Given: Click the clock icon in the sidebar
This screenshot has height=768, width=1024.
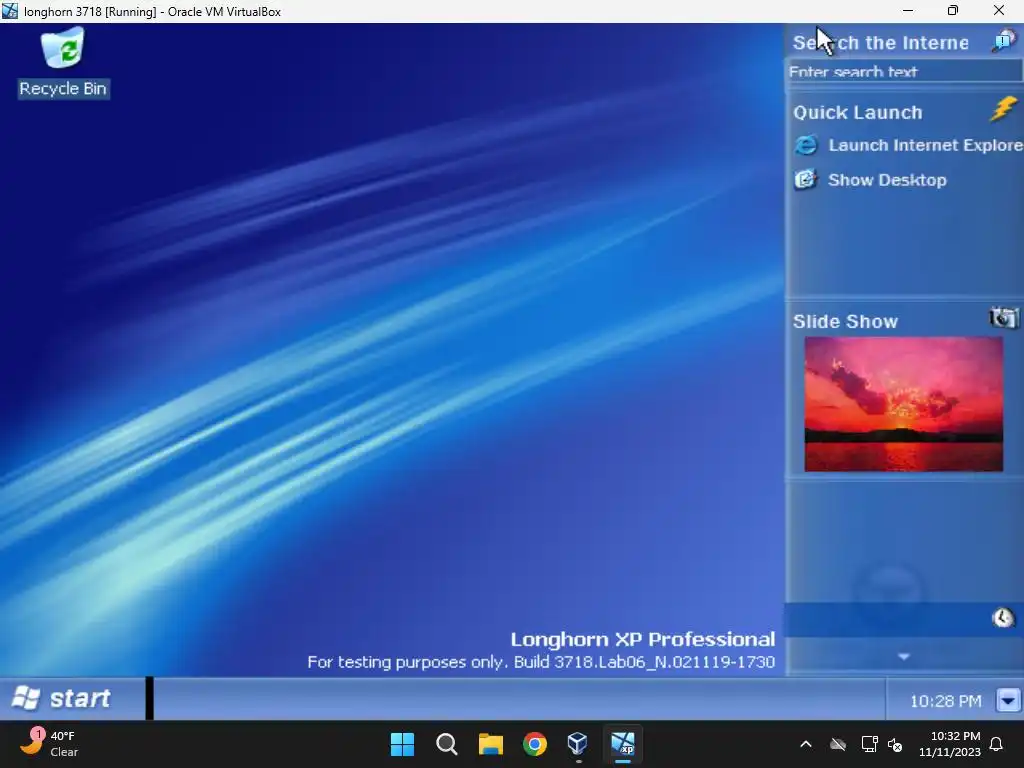Looking at the screenshot, I should click(x=1003, y=617).
